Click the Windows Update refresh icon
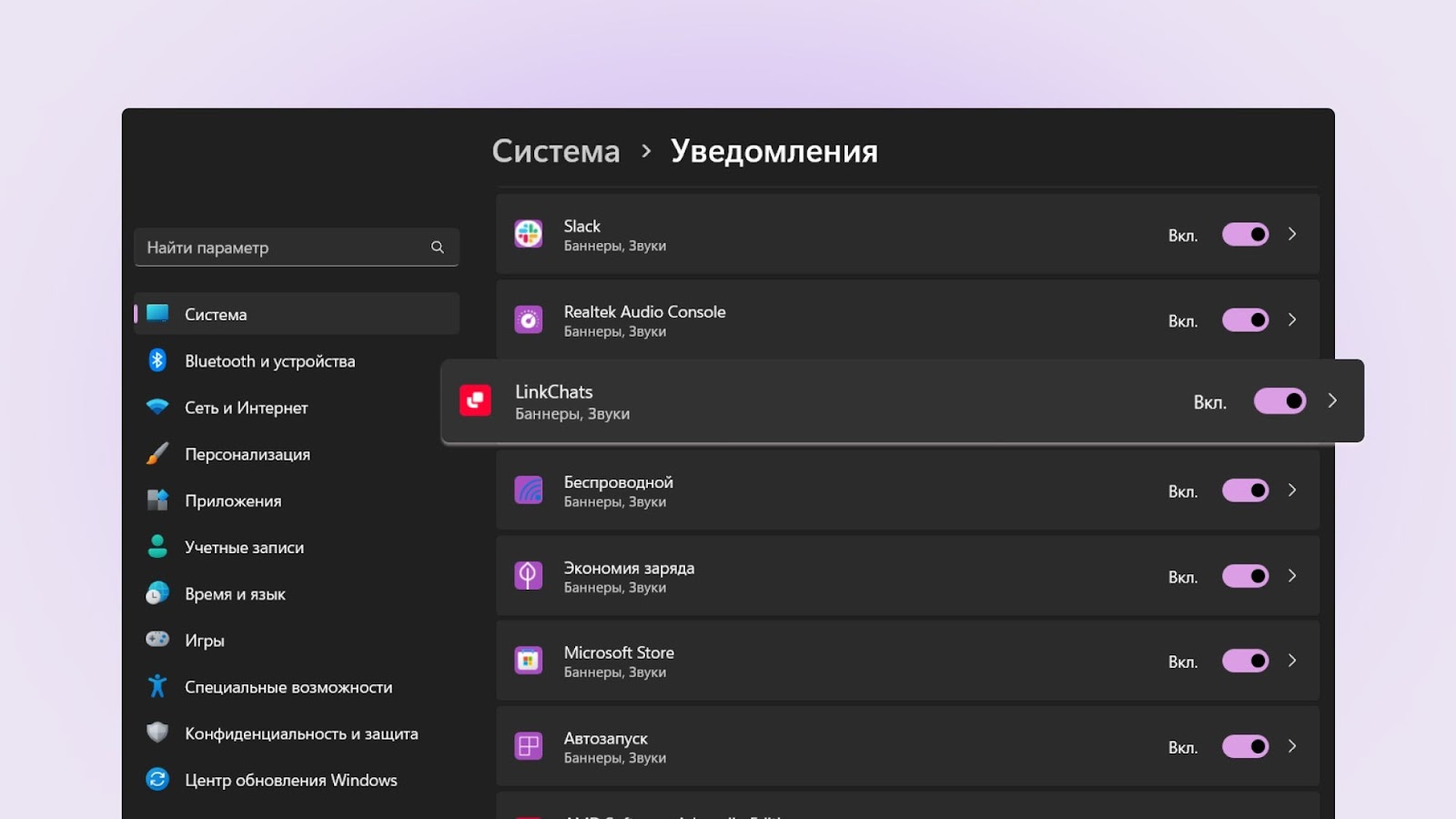The height and width of the screenshot is (819, 1456). (x=157, y=779)
